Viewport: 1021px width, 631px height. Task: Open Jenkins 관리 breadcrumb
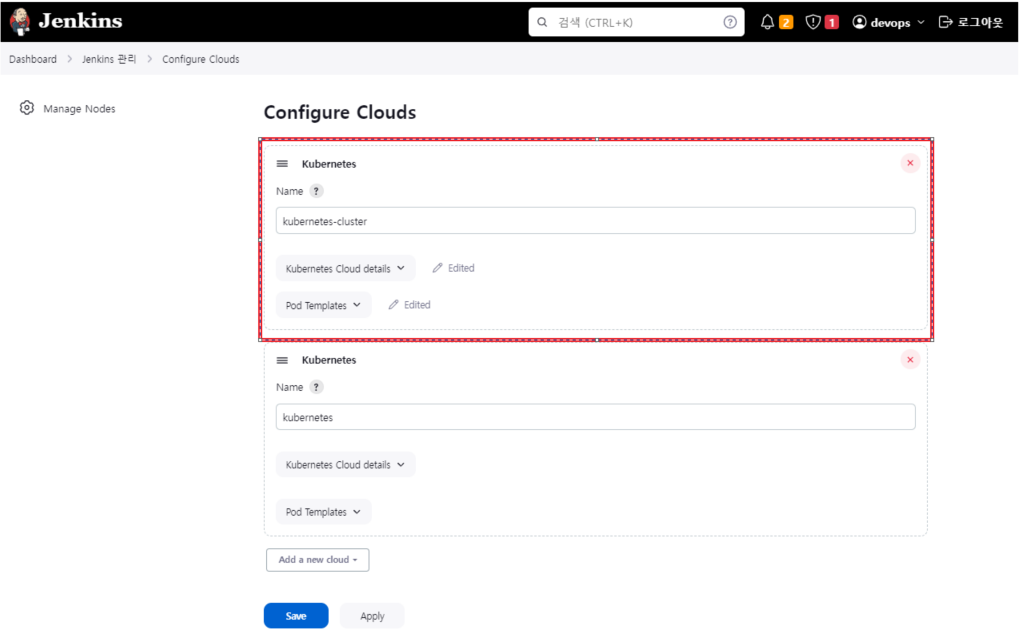pos(109,59)
